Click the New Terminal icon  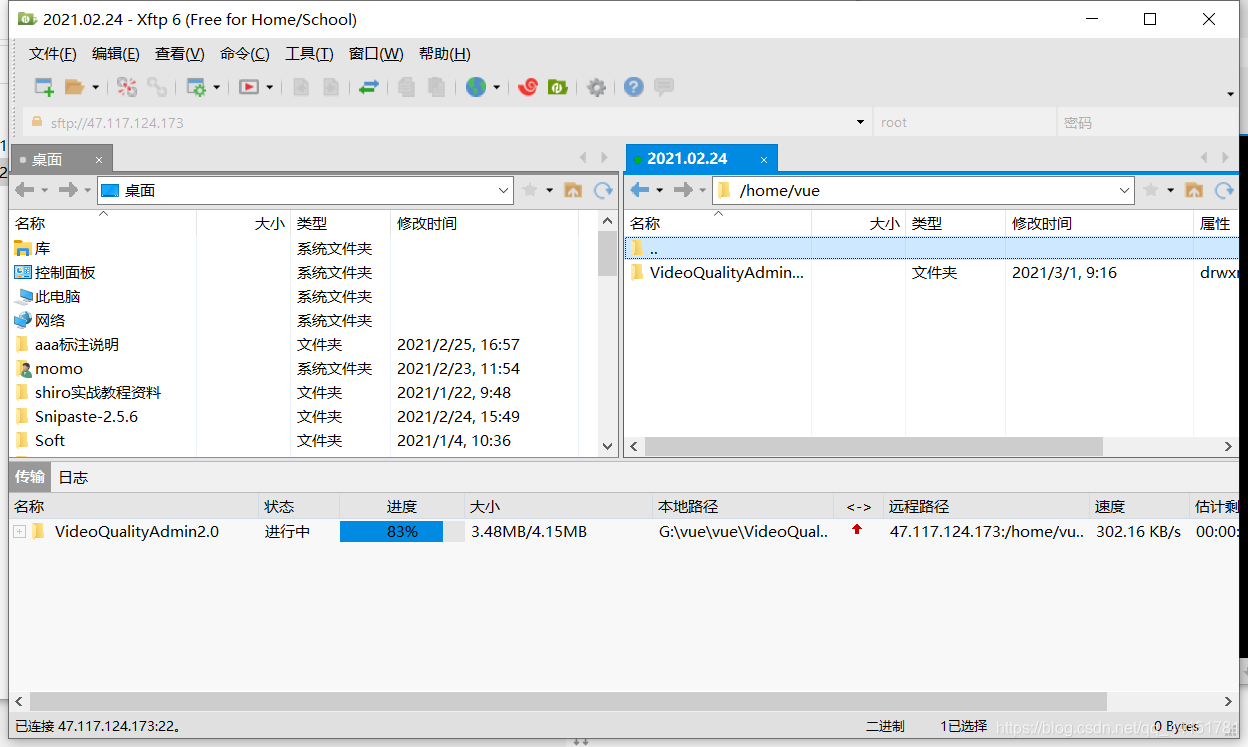click(249, 87)
